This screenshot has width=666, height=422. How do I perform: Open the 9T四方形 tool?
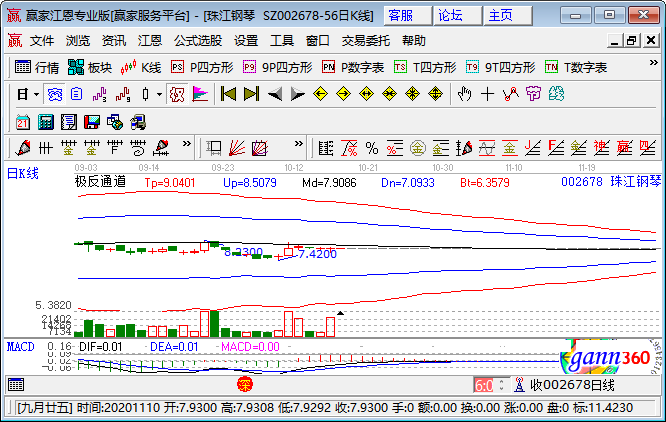point(500,67)
